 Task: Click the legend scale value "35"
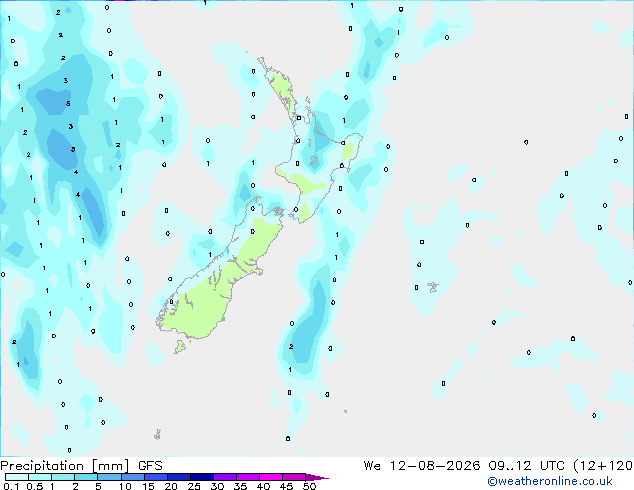click(x=240, y=486)
